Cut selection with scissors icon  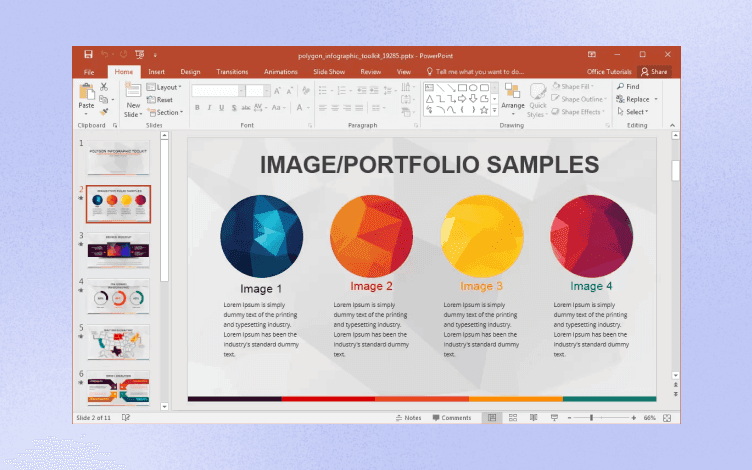104,87
